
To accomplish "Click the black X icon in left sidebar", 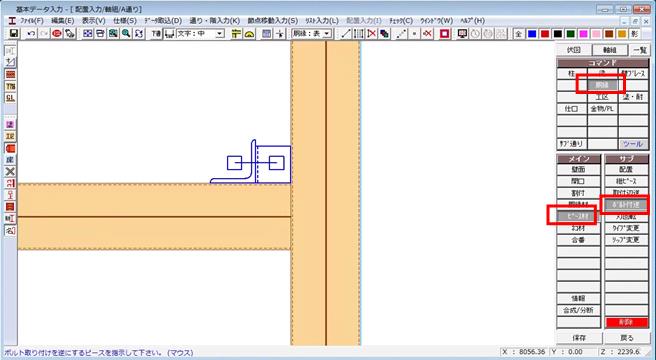I will point(10,172).
